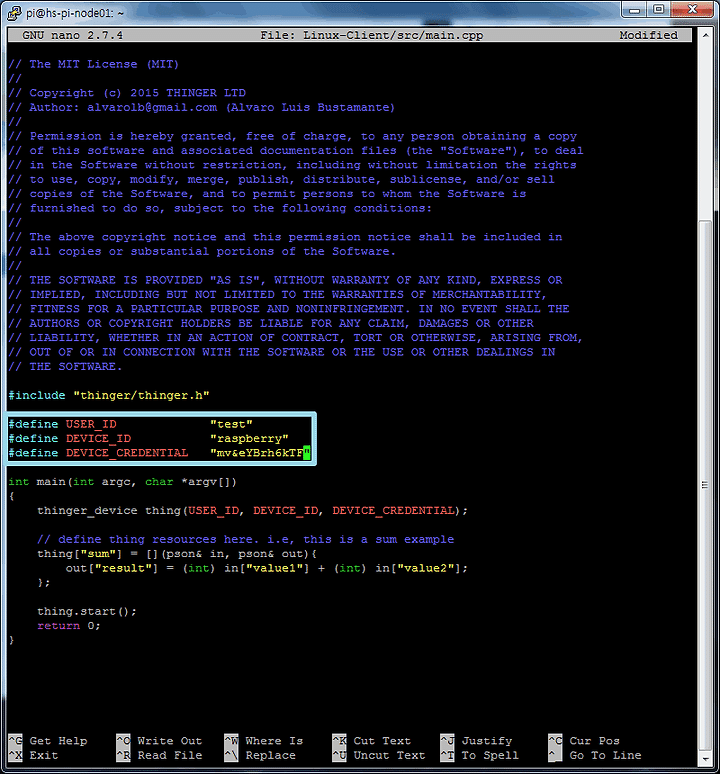Screen dimensions: 720x774
Task: Click the credential string "mv&eYBrh6kTF"
Action: pyautogui.click(x=260, y=453)
